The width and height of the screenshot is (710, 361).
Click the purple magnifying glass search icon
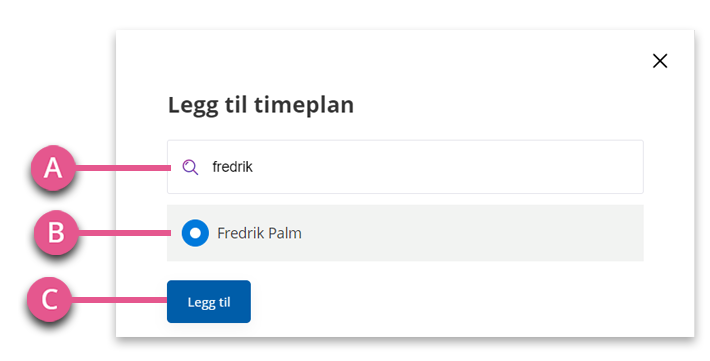[190, 167]
